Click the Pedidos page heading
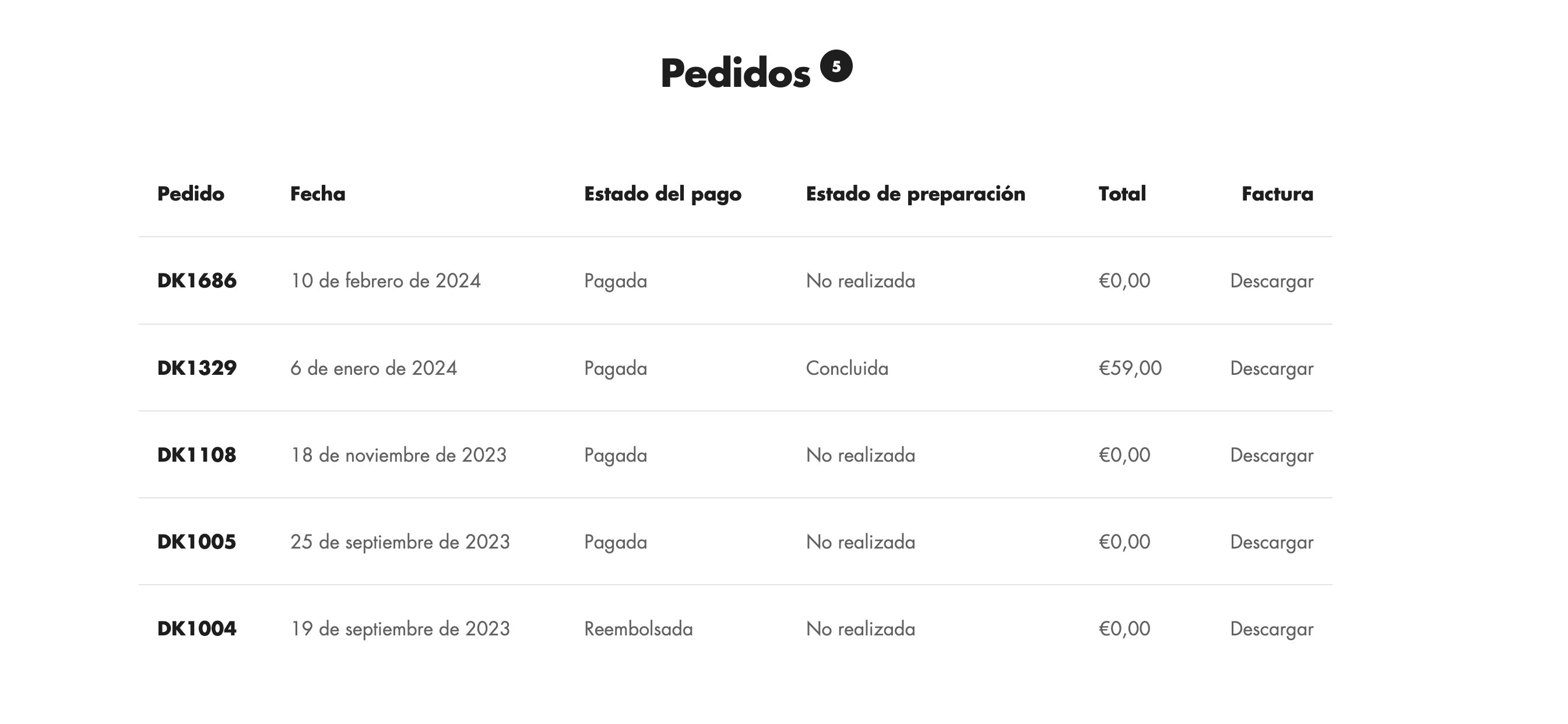The image size is (1568, 724). (x=735, y=73)
